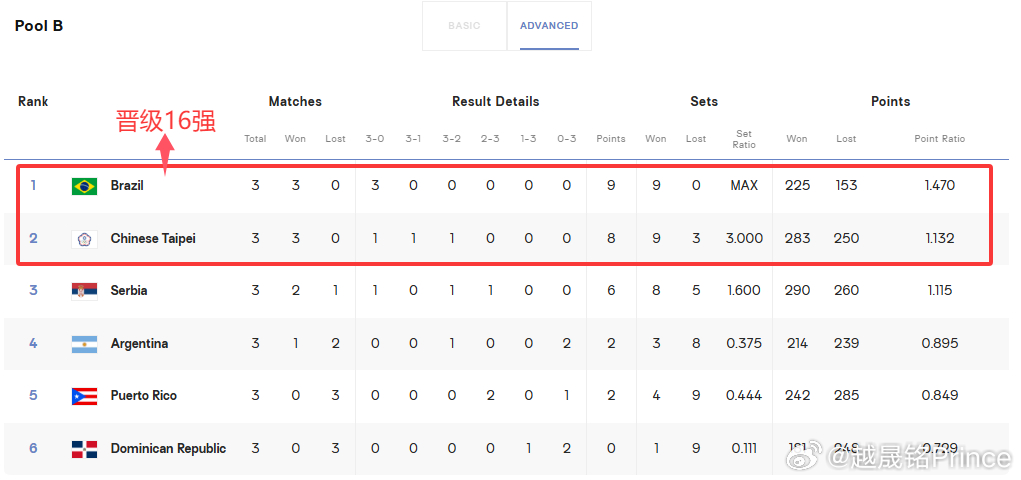Image resolution: width=1021 pixels, height=480 pixels.
Task: Switch to the BASIC tab
Action: tap(464, 26)
